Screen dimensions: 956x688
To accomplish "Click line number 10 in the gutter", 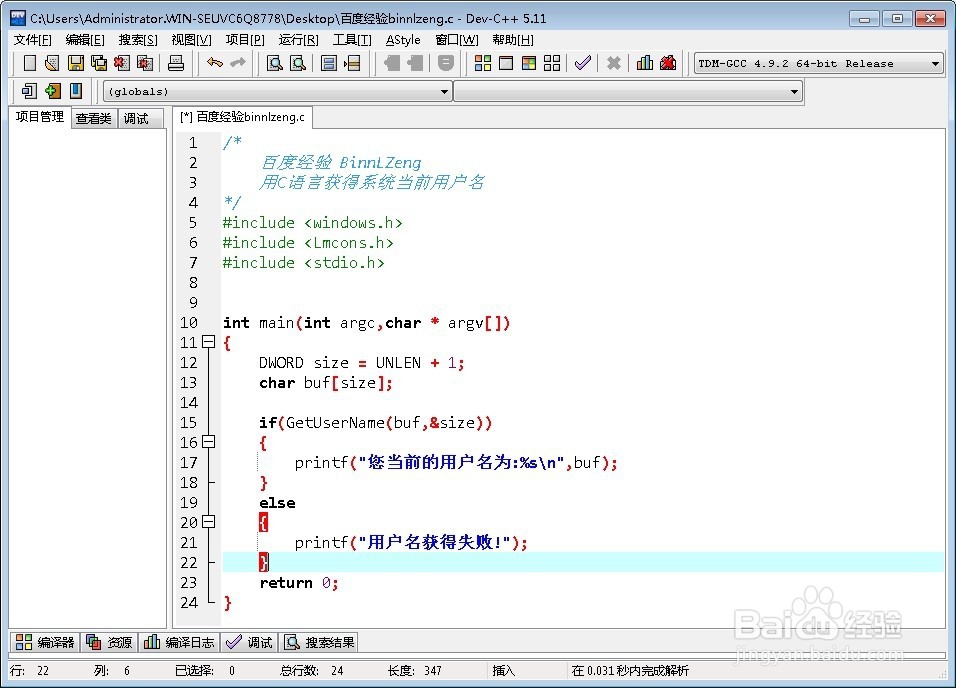I will (189, 323).
